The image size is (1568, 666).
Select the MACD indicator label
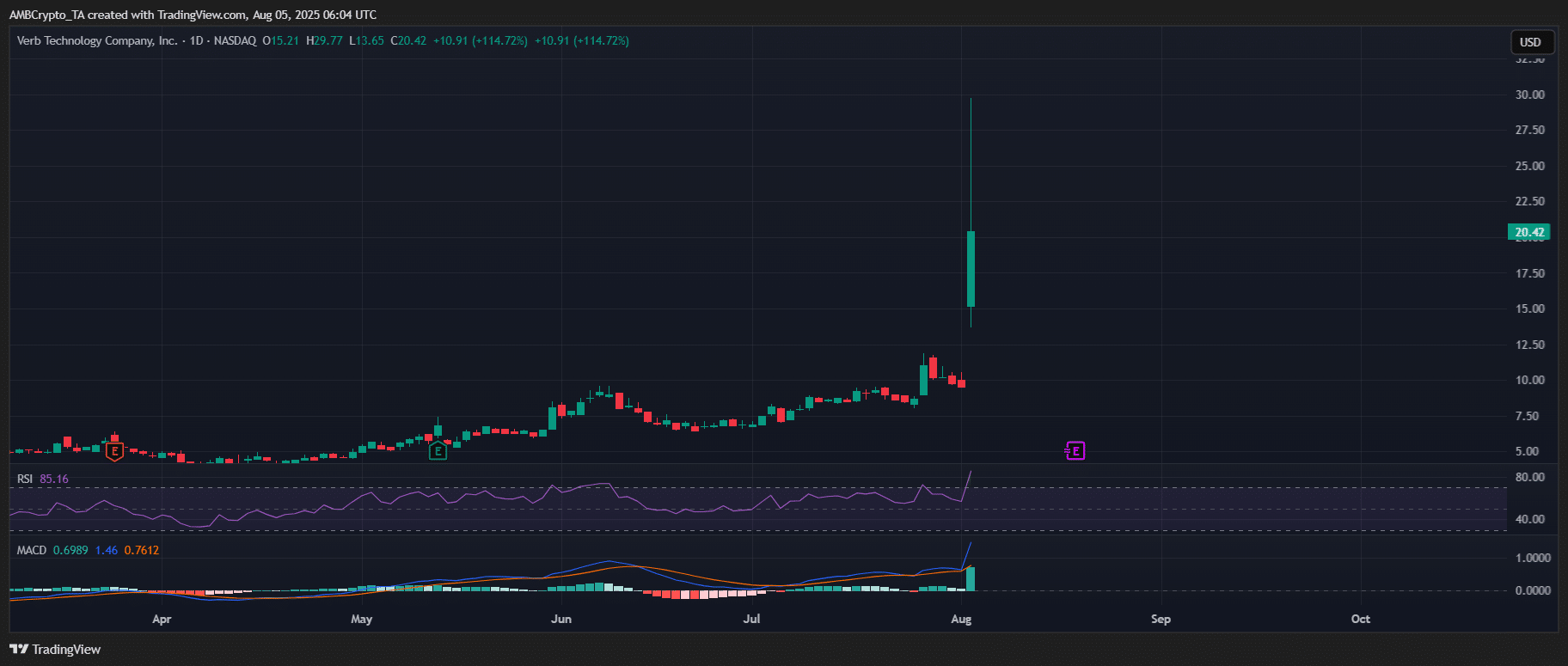[32, 550]
